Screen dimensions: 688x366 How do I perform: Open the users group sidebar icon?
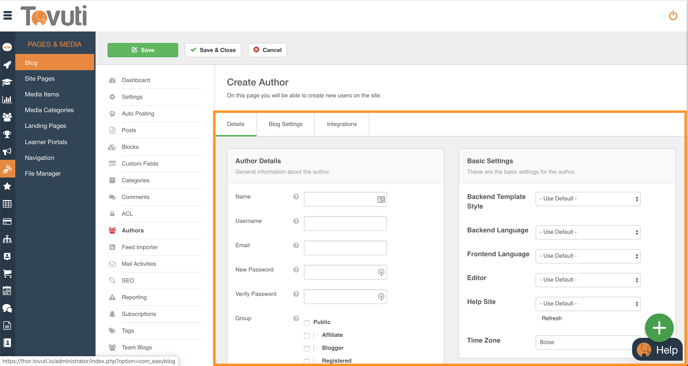click(x=7, y=117)
